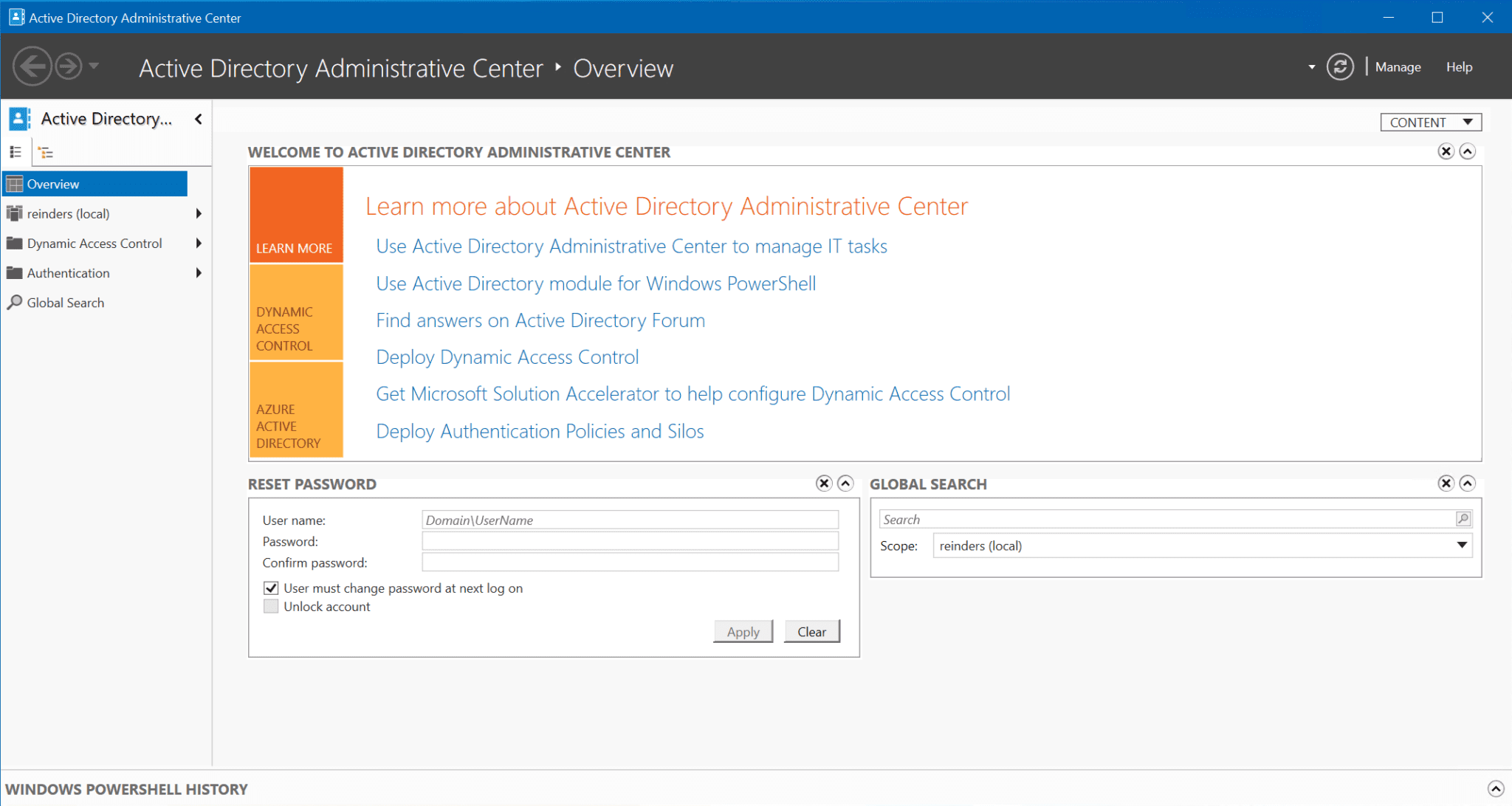1512x806 pixels.
Task: Open the Manage menu
Action: tap(1397, 66)
